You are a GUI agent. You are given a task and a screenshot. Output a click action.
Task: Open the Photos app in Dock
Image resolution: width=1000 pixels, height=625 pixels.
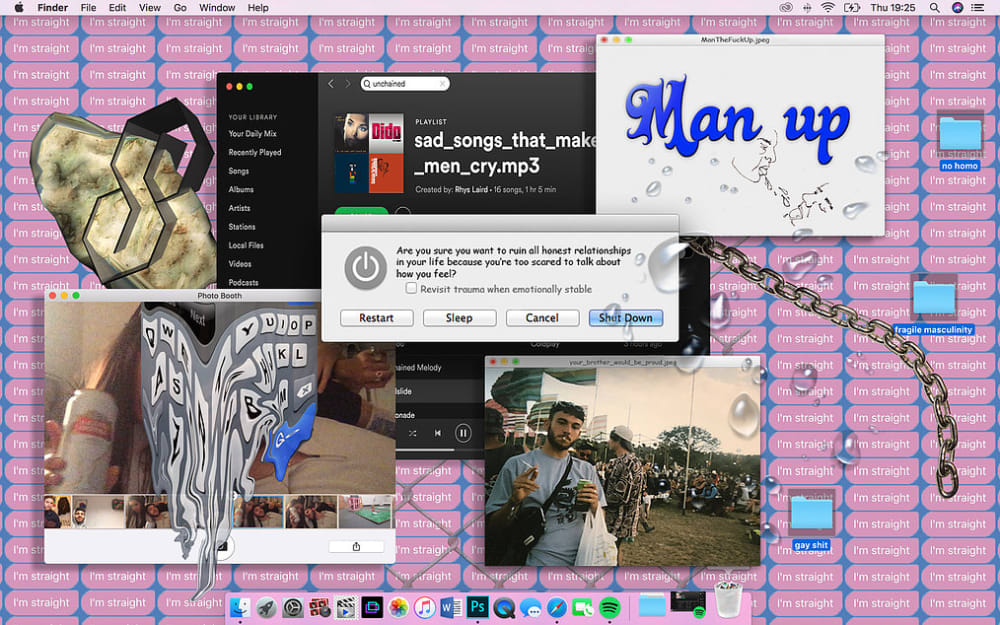[x=399, y=608]
